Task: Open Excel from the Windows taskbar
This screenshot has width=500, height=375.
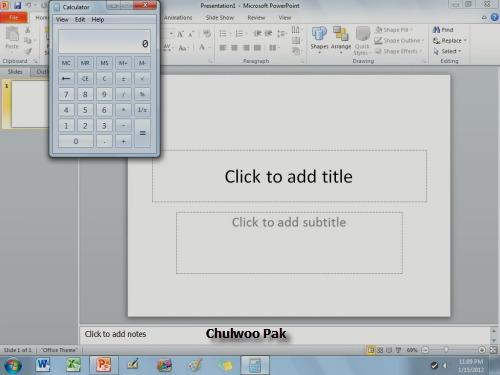Action: pos(73,365)
